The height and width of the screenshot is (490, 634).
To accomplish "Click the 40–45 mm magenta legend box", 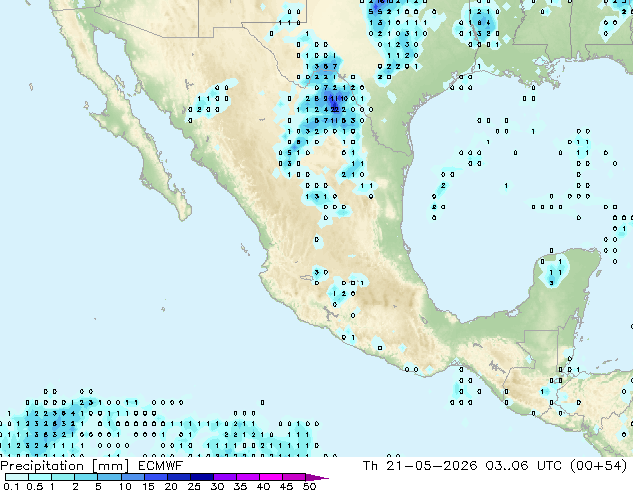I will pos(271,477).
